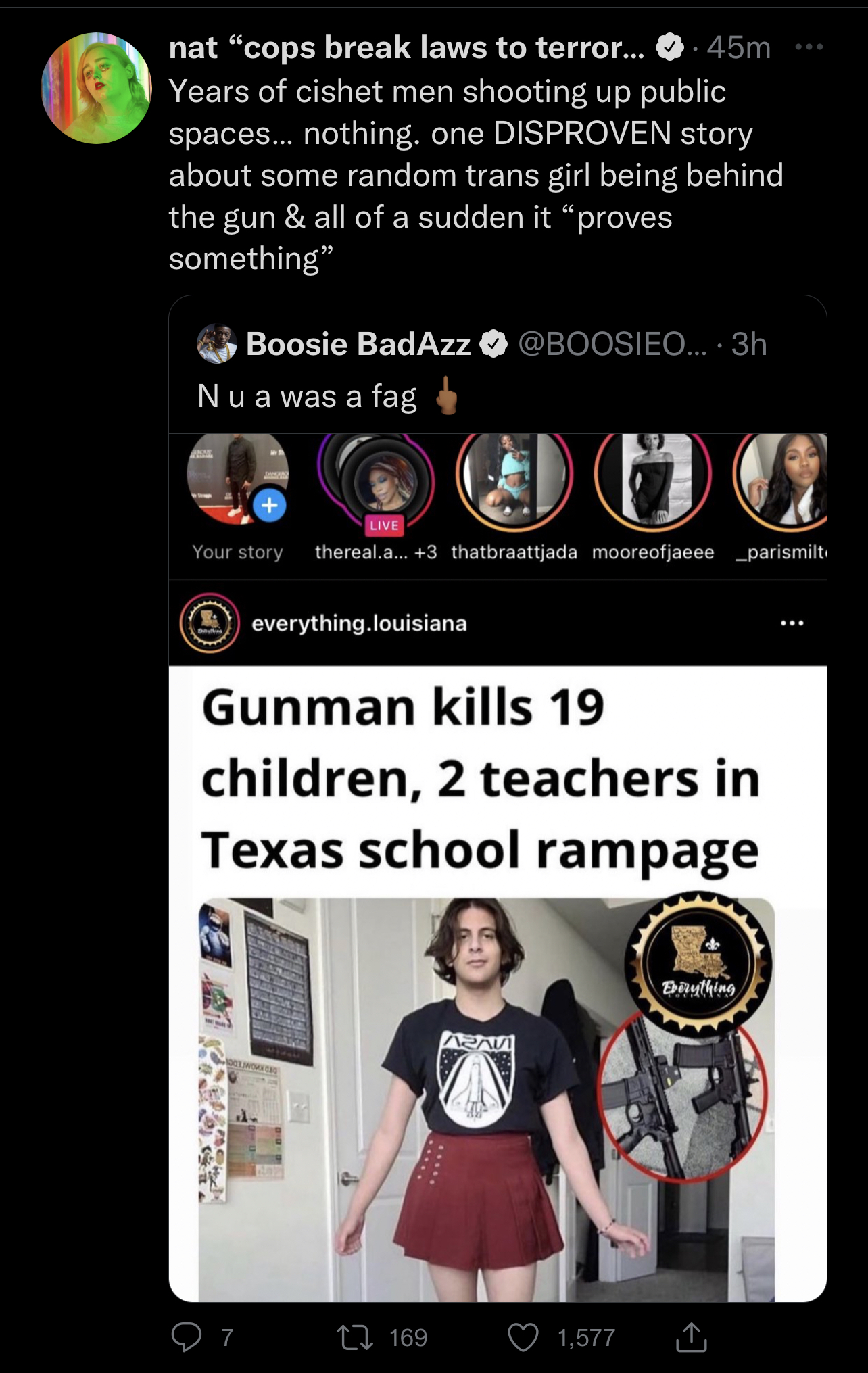868x1373 pixels.
Task: Open the reply comment icon
Action: (x=186, y=1336)
